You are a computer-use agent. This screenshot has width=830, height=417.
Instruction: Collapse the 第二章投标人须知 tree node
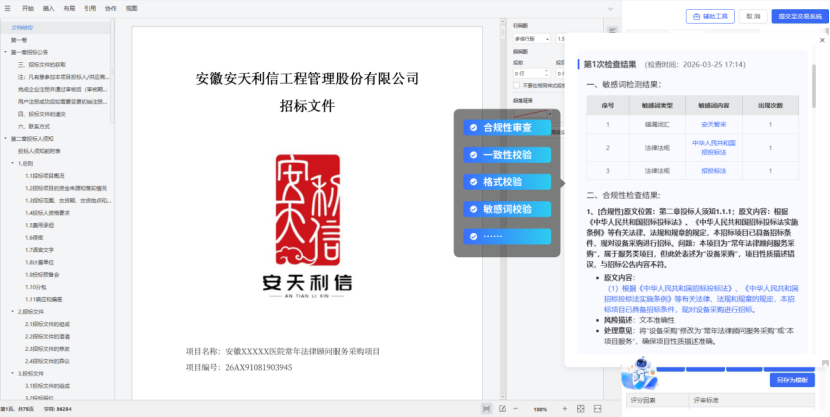tap(6, 139)
